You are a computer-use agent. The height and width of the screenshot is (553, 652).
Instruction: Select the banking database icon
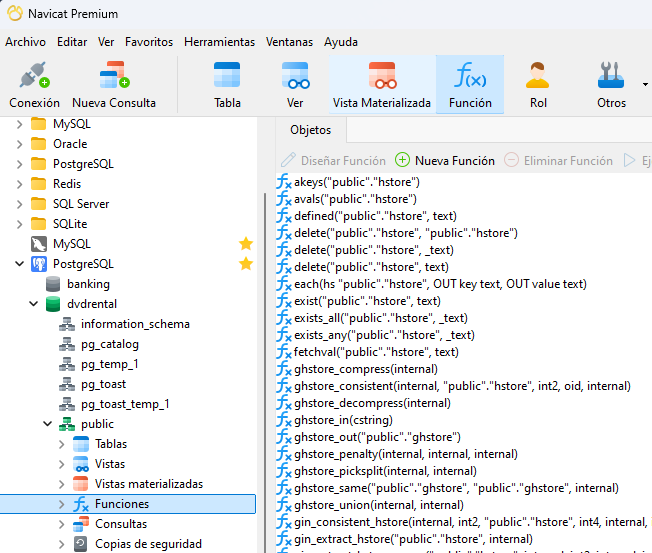[x=53, y=284]
